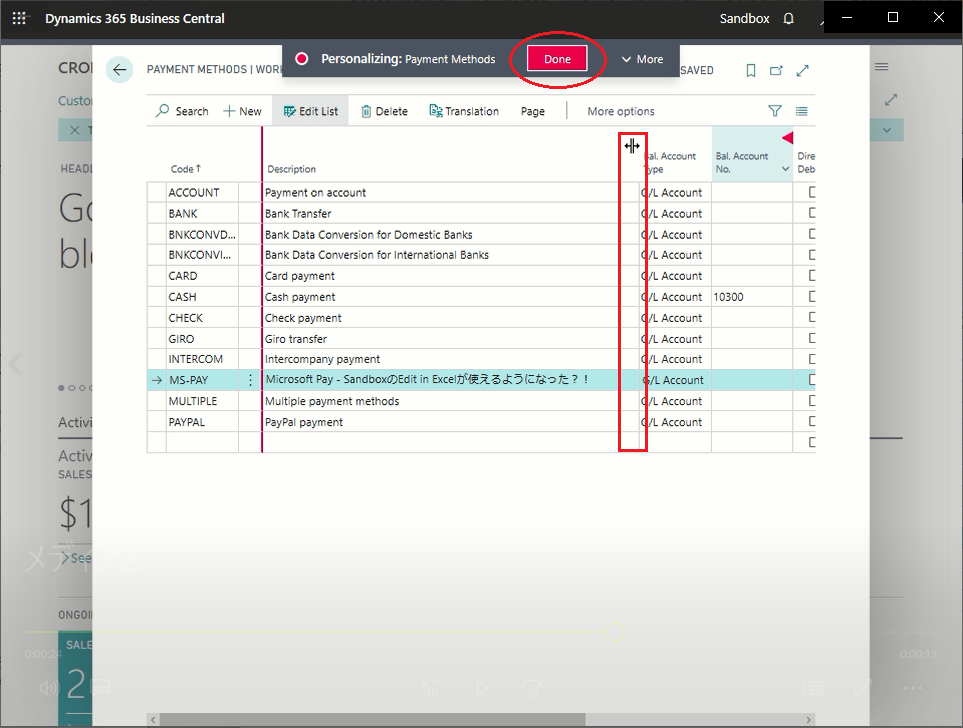This screenshot has width=963, height=728.
Task: Tick the Direct Debit checkbox for GIRO
Action: [x=812, y=339]
